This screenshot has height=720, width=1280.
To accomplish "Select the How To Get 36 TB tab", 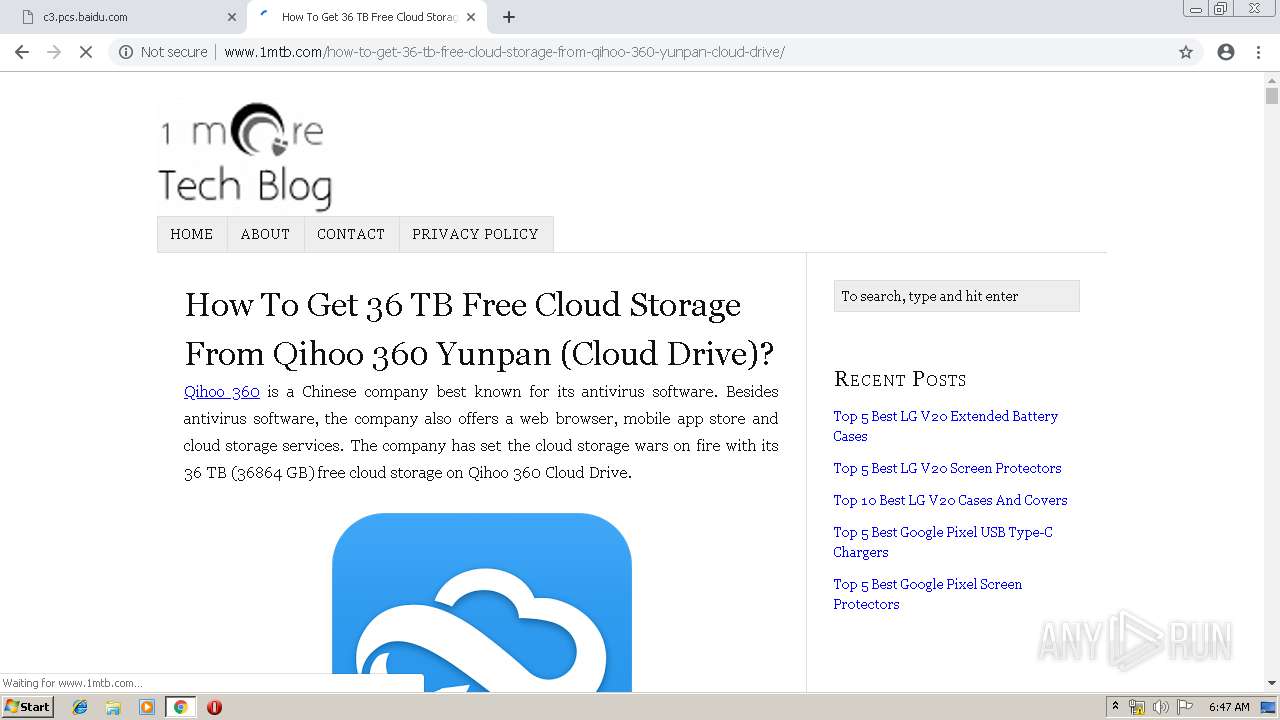I will (367, 17).
